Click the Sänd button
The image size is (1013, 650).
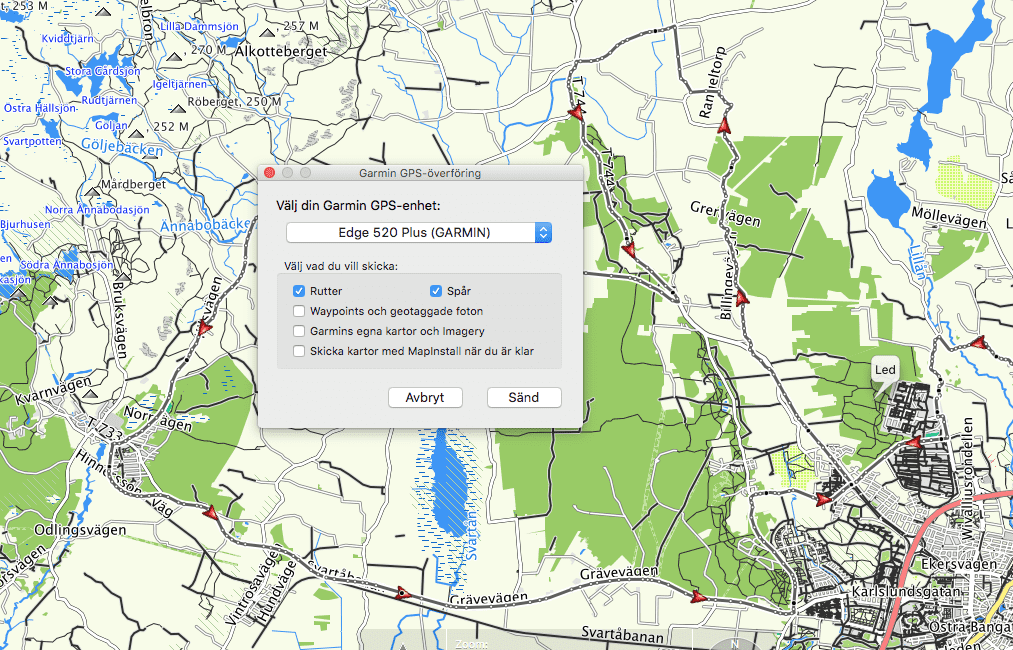524,397
